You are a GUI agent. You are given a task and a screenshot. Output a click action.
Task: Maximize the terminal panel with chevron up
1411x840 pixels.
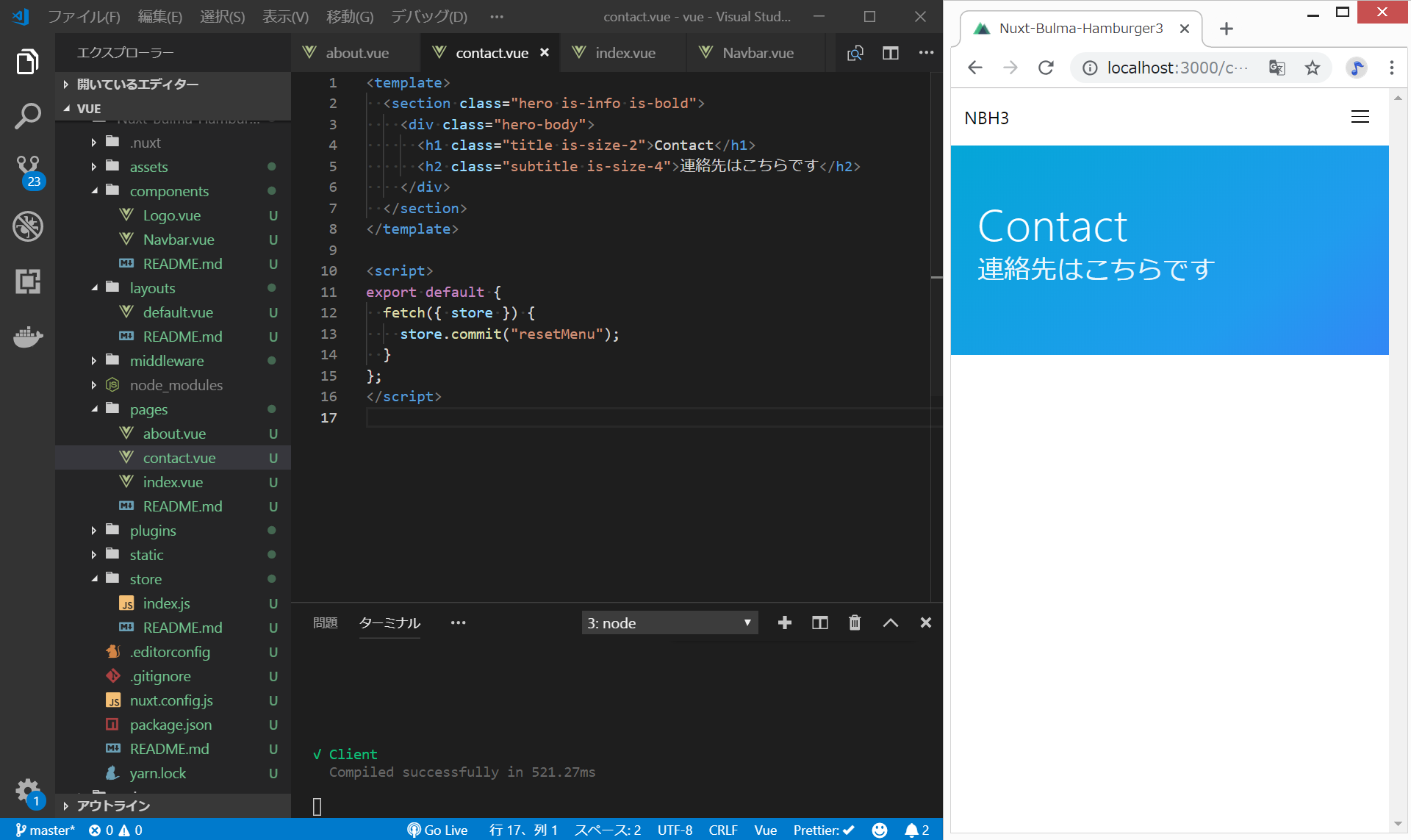coord(891,622)
